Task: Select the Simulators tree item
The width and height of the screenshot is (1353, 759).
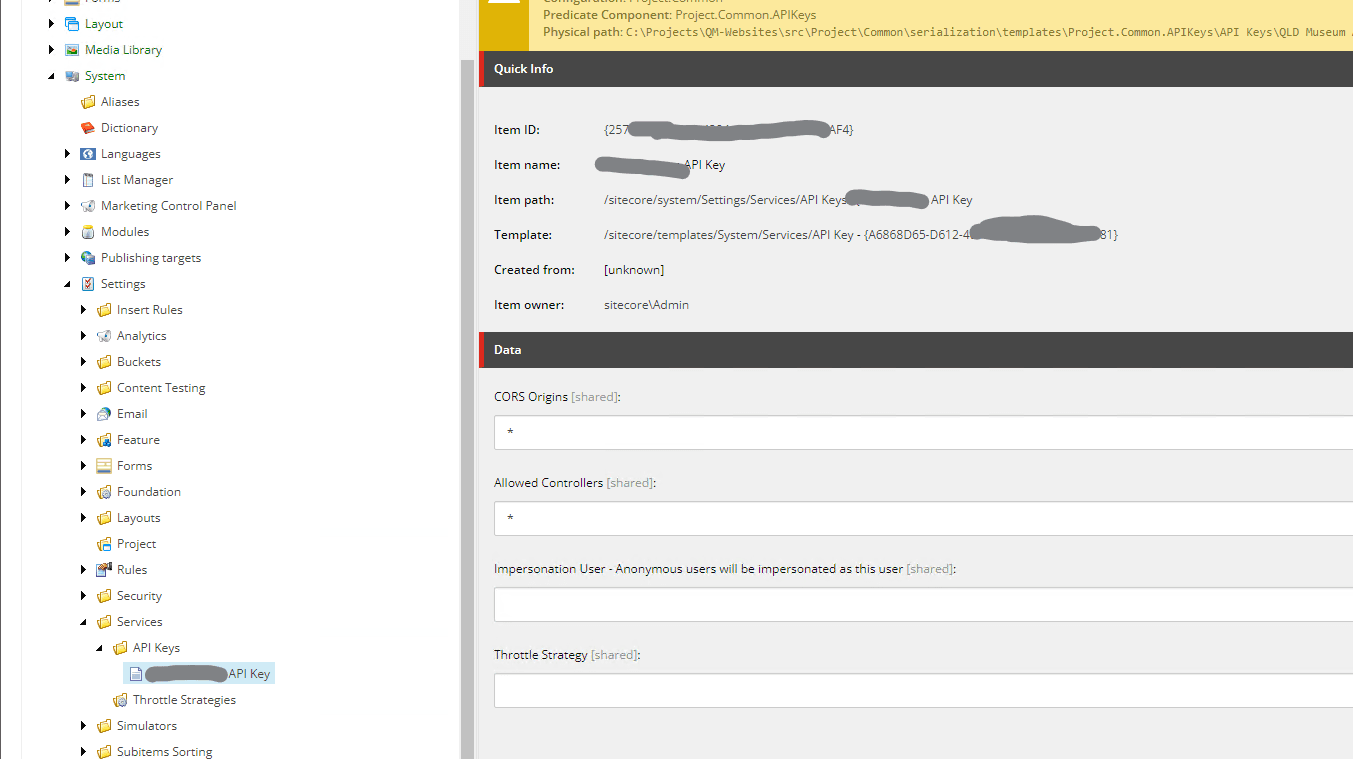Action: 147,726
